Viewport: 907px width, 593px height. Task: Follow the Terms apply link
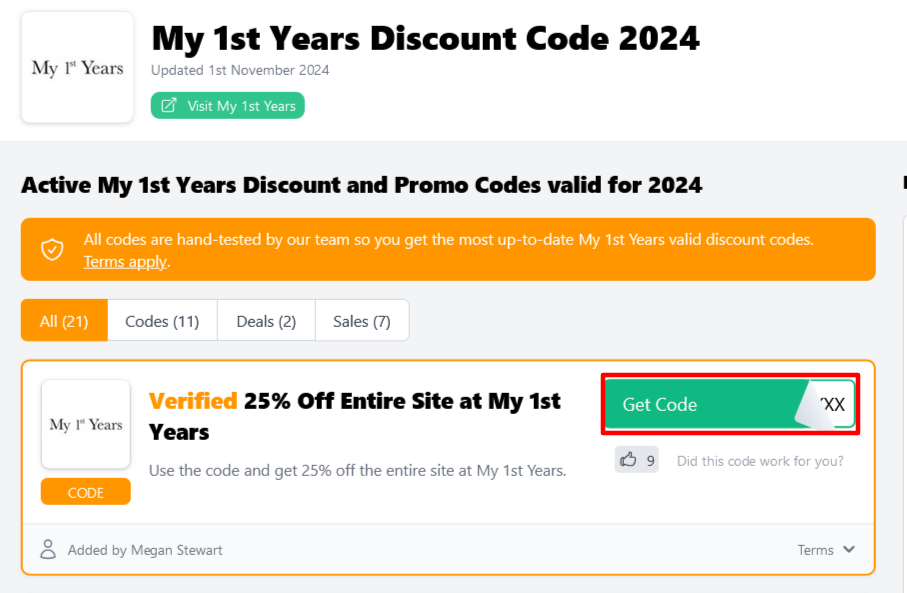coord(125,262)
